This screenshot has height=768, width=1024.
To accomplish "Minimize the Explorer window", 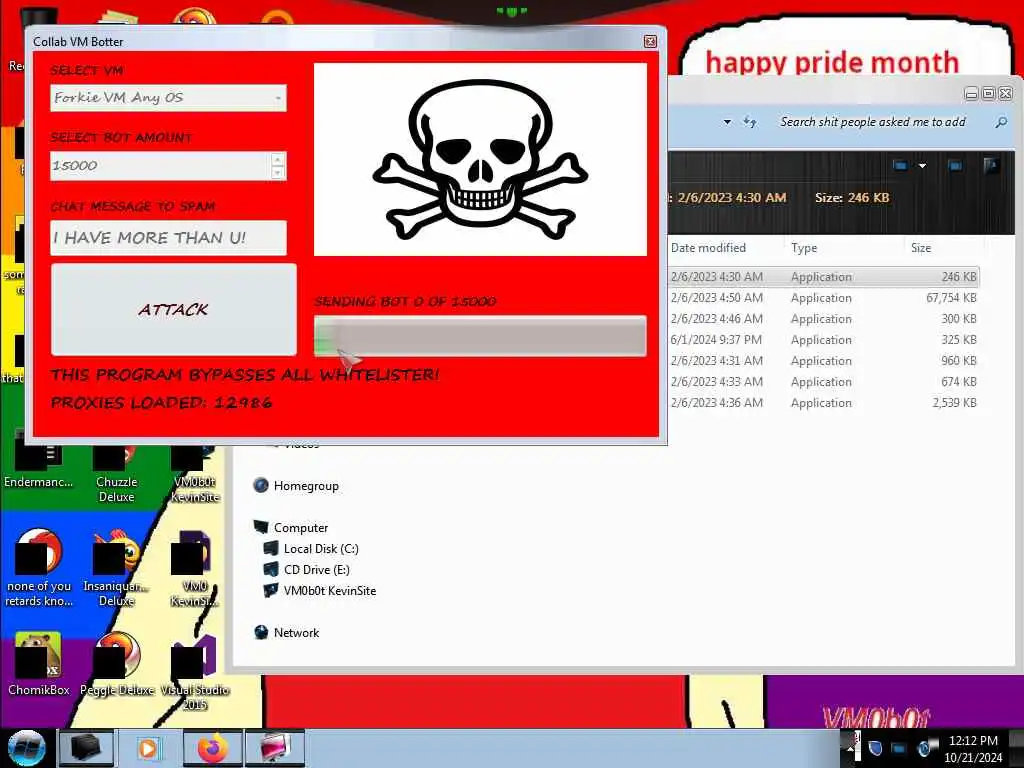I will (x=971, y=94).
